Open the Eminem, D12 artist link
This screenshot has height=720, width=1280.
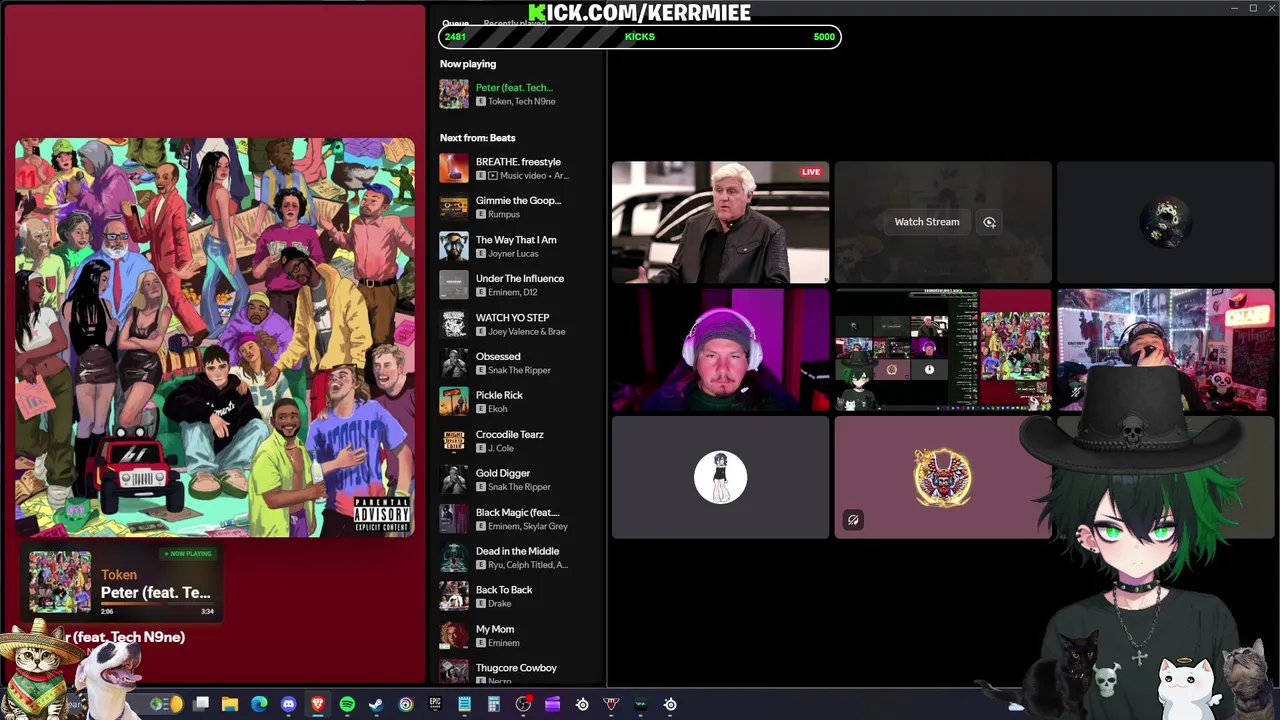pyautogui.click(x=513, y=292)
